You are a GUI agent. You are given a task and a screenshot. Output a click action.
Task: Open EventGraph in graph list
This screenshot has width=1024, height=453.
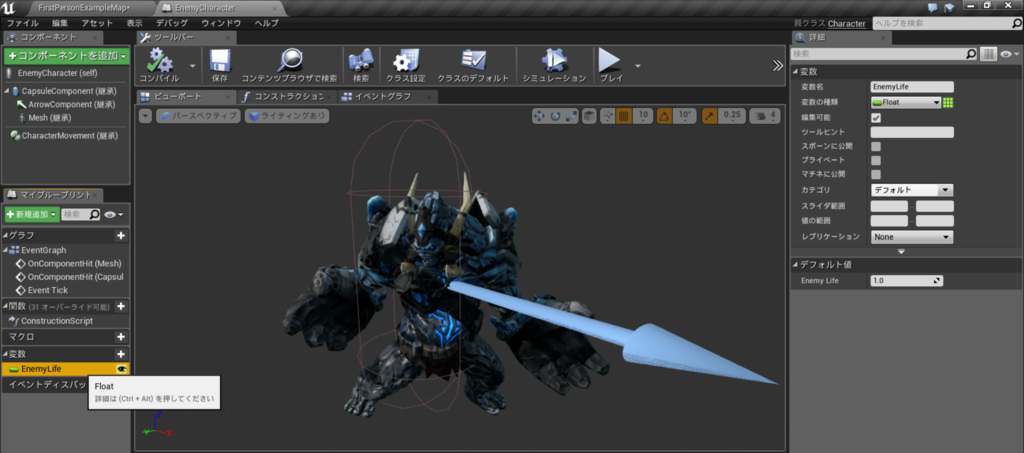[x=43, y=250]
